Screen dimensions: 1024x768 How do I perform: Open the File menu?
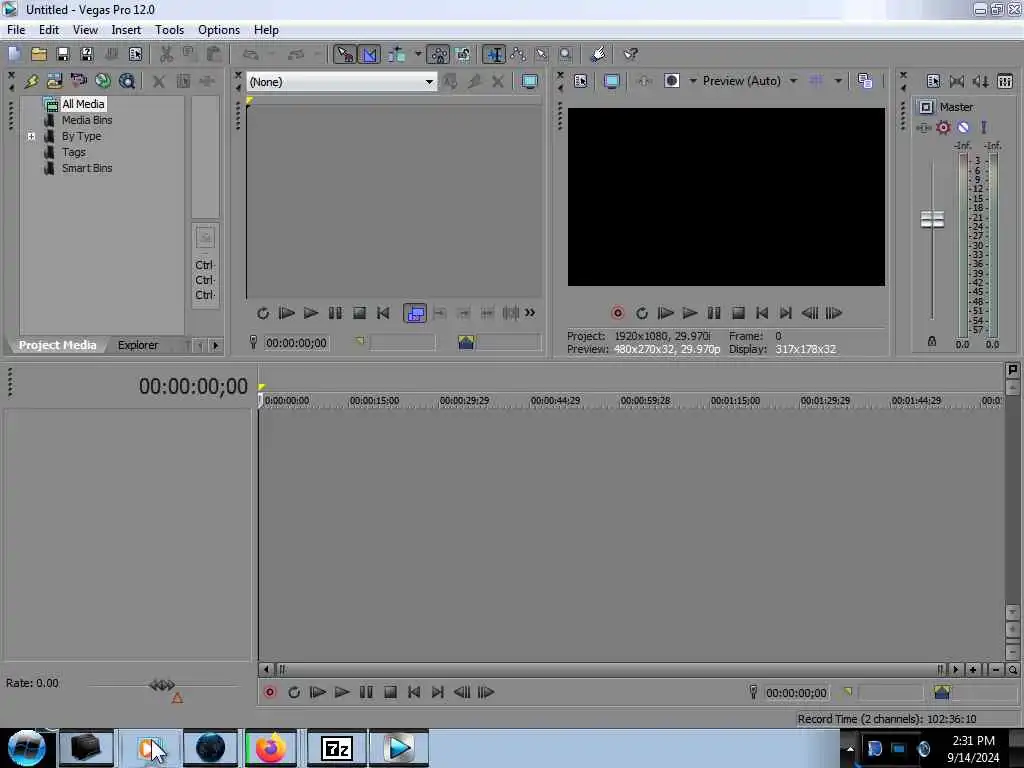pos(16,30)
